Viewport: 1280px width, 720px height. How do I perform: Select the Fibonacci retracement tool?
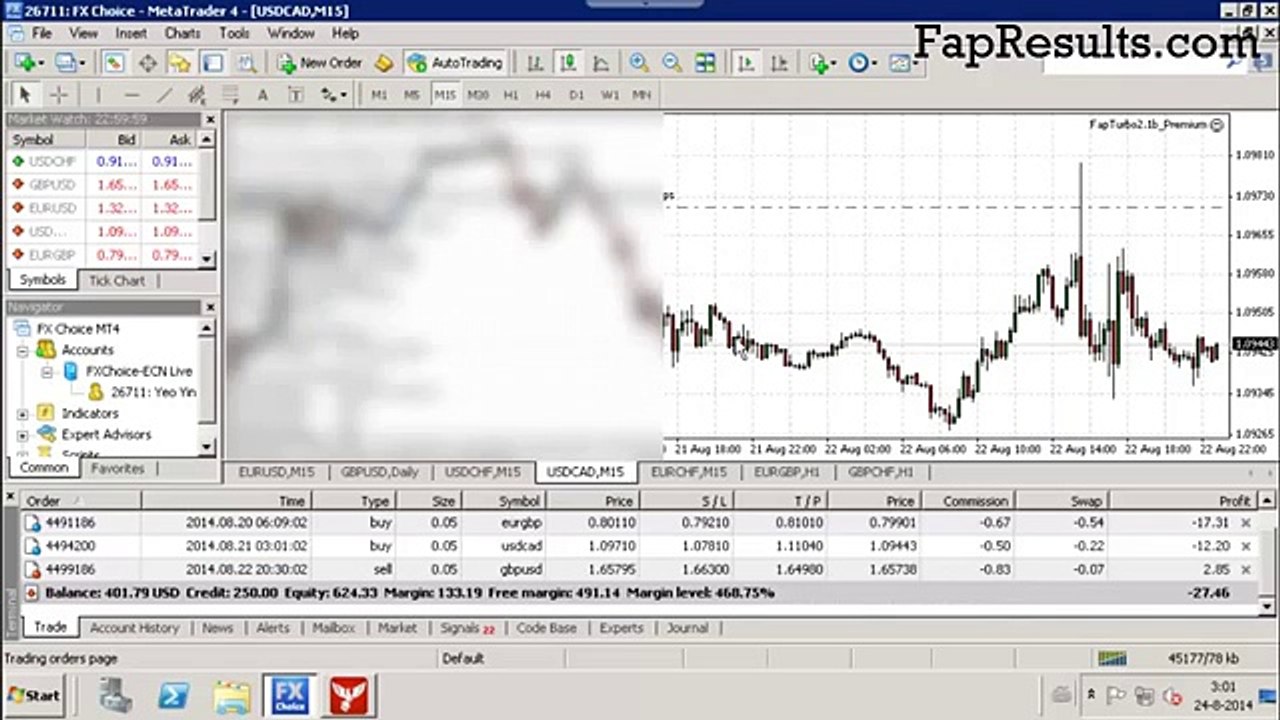pyautogui.click(x=230, y=95)
